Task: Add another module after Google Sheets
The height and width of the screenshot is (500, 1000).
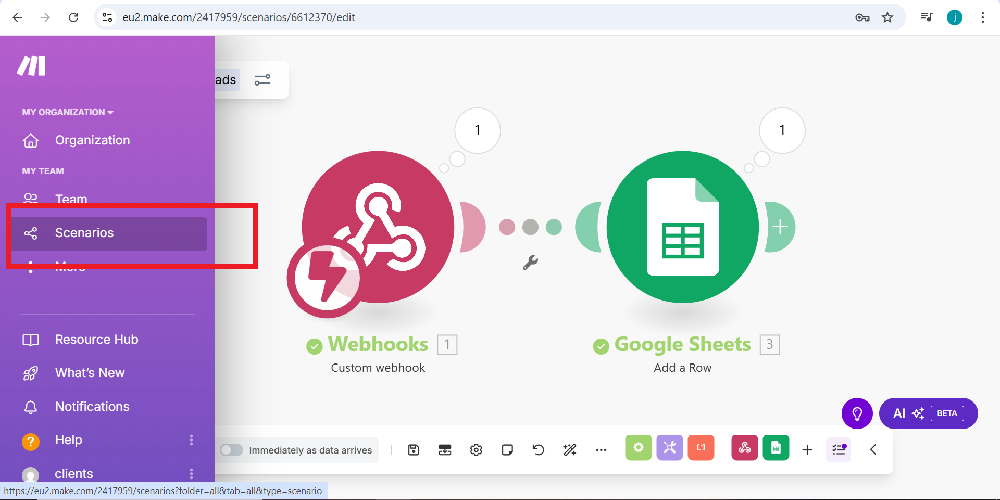Action: (781, 226)
